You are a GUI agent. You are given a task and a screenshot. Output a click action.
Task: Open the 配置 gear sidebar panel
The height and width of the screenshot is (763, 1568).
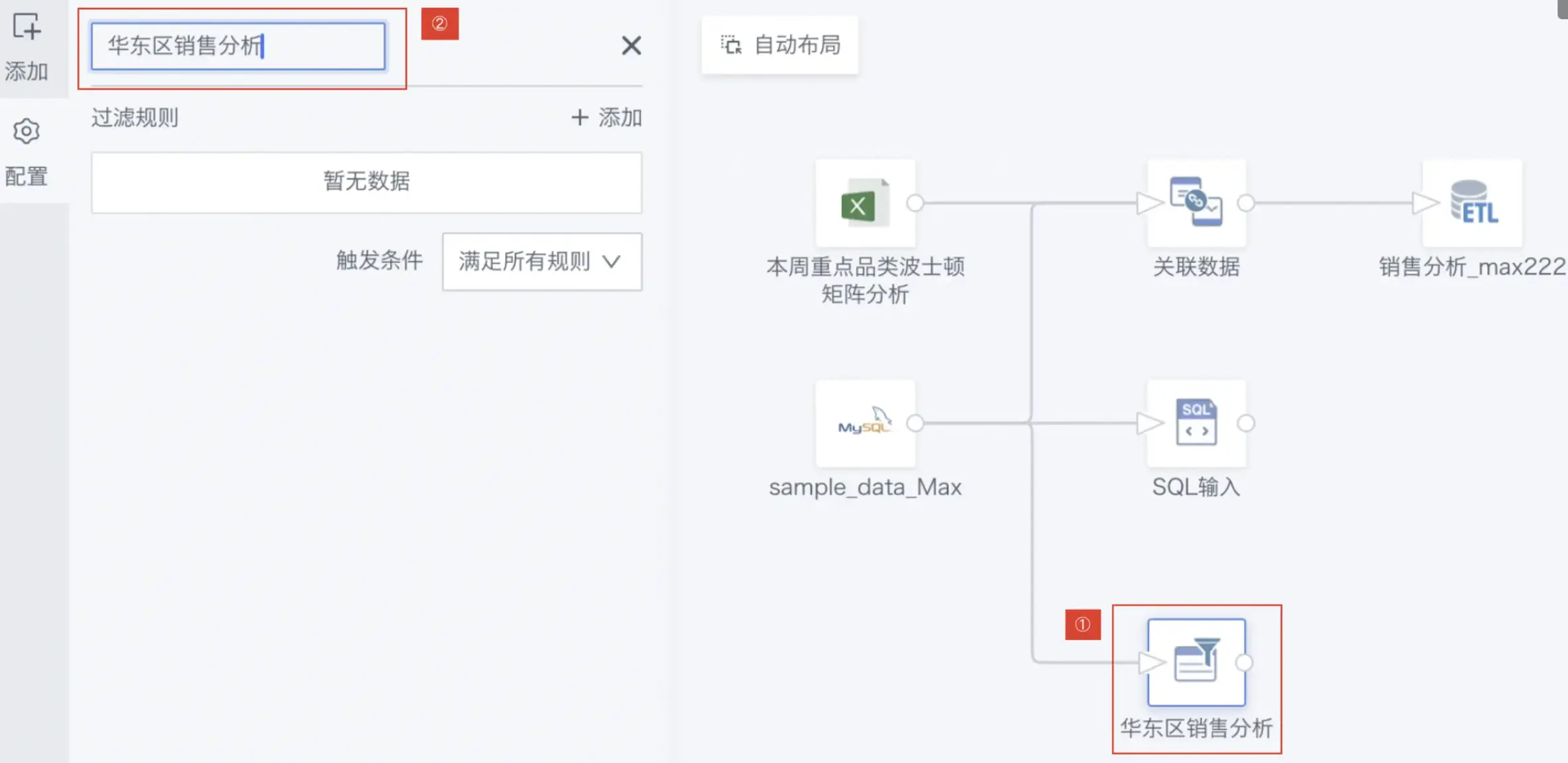click(x=27, y=152)
